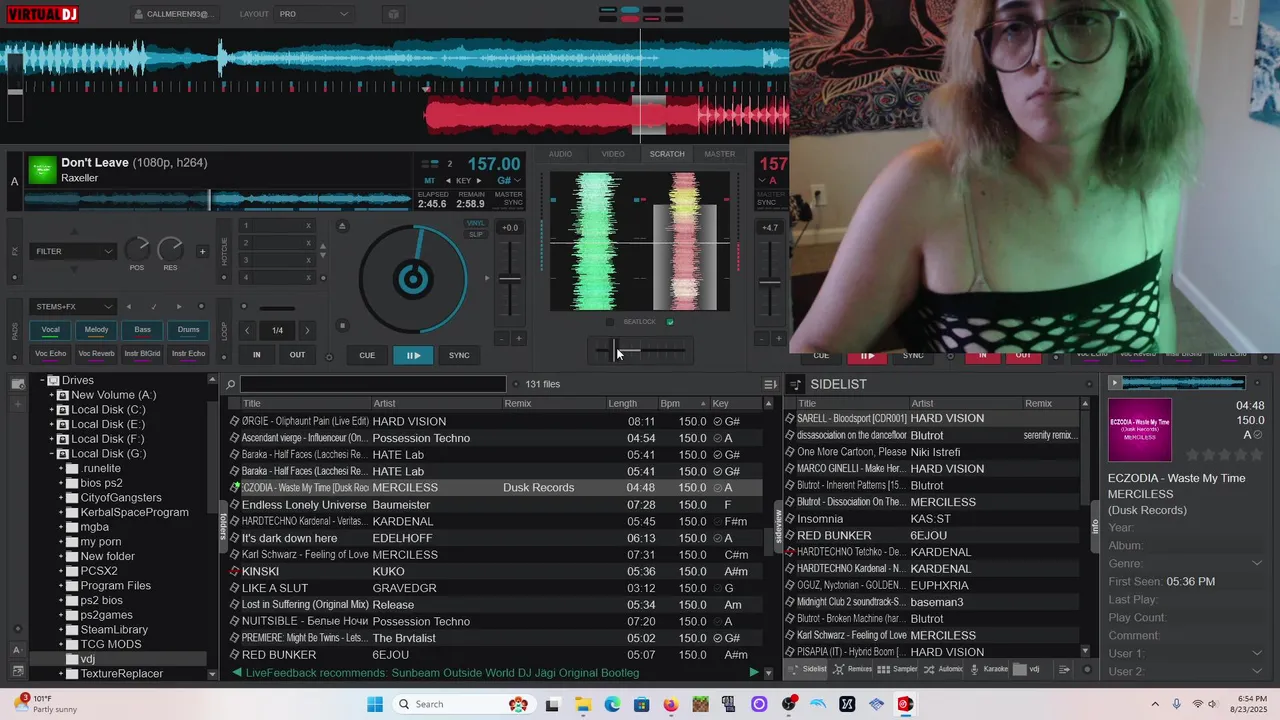The height and width of the screenshot is (720, 1280).
Task: Uncheck the right BEATLOCK checkbox
Action: coord(670,322)
